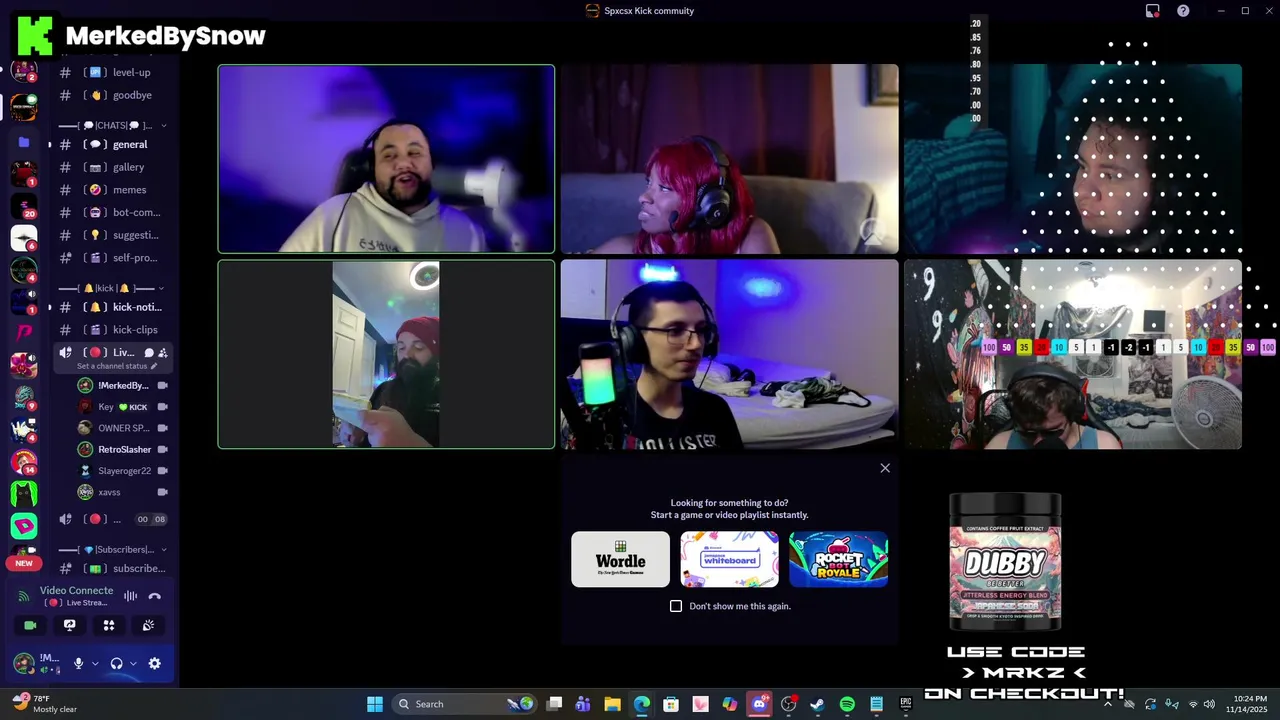Open Steam from the taskbar
Image resolution: width=1280 pixels, height=720 pixels.
tap(818, 704)
